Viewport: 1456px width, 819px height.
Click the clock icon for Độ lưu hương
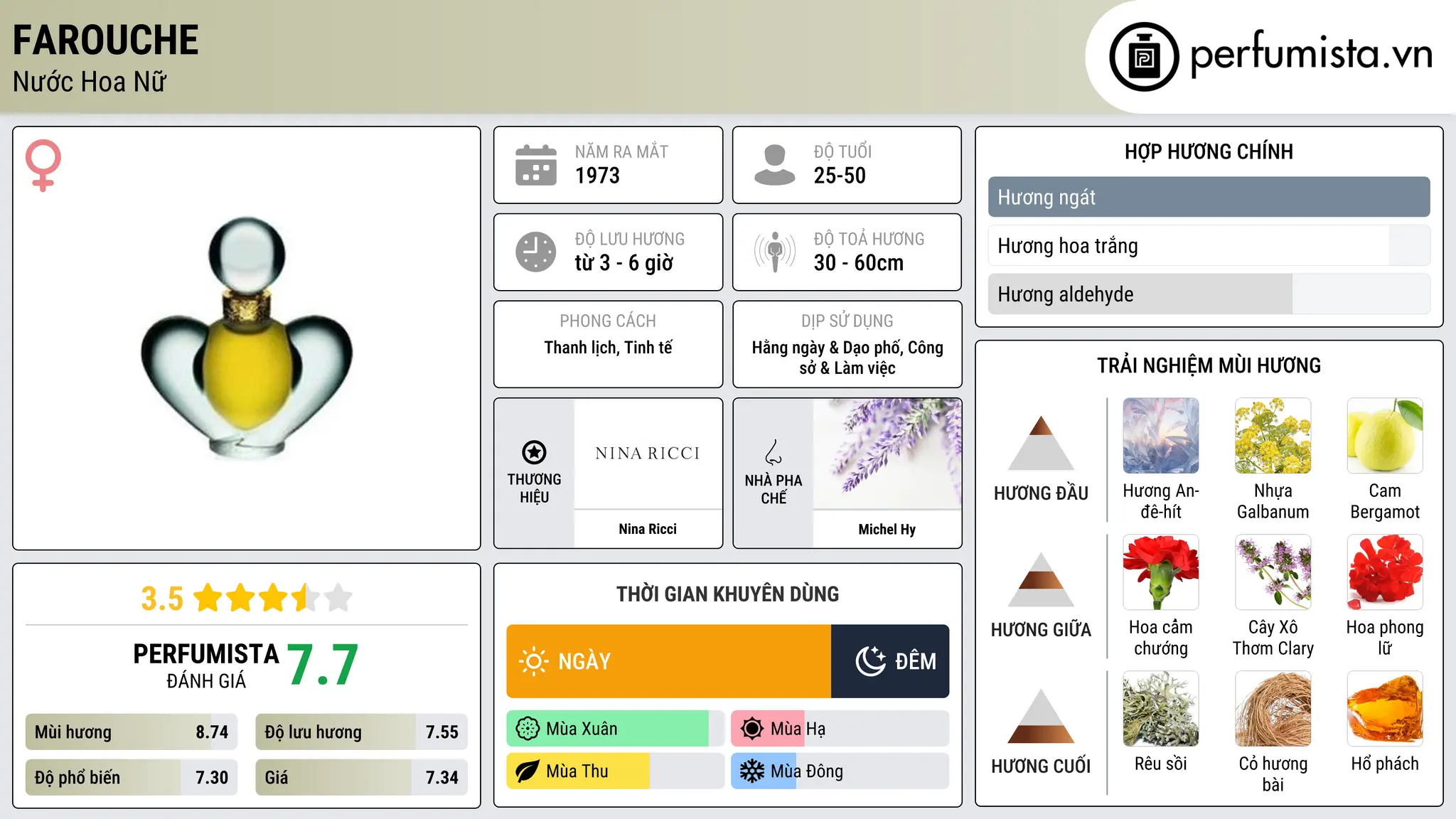point(536,252)
